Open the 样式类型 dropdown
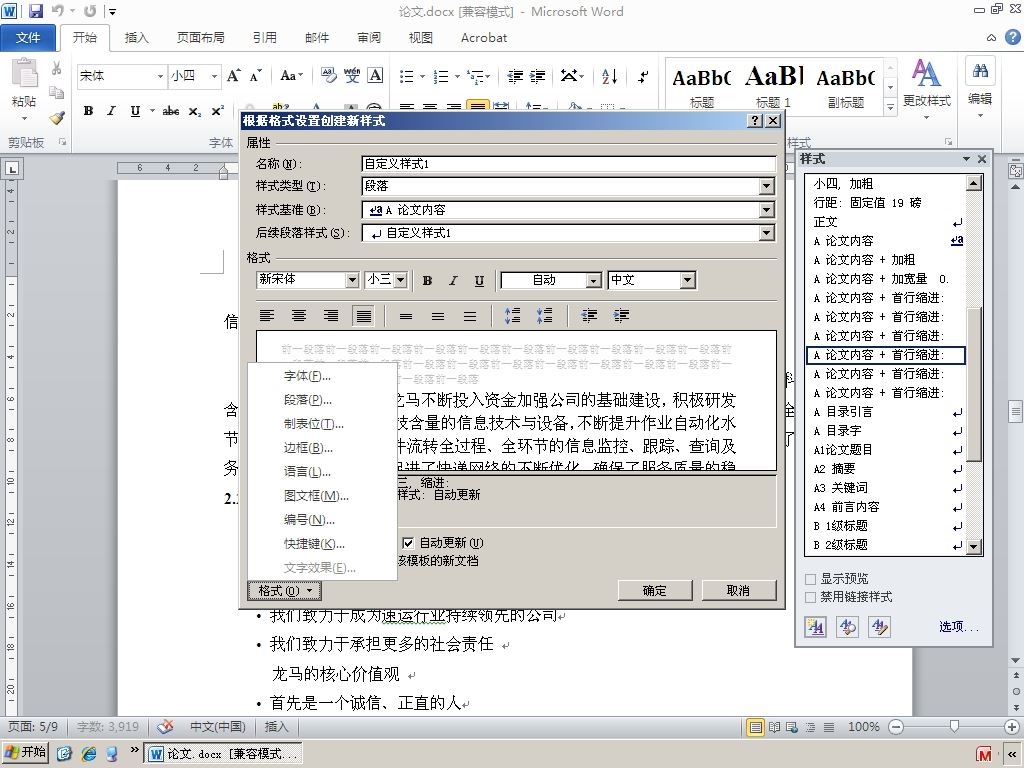The width and height of the screenshot is (1024, 768). coord(767,186)
